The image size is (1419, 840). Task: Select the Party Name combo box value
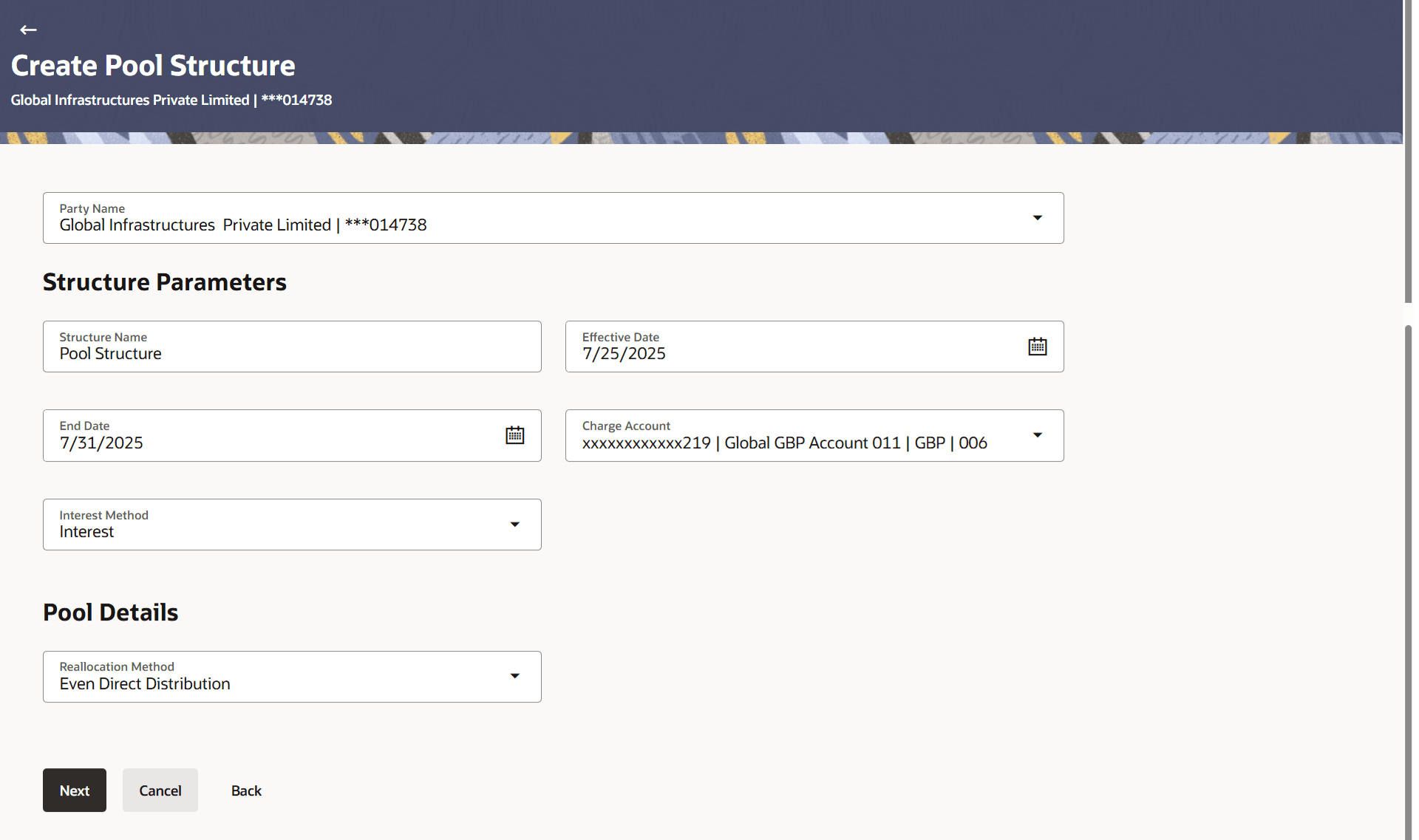click(x=517, y=225)
